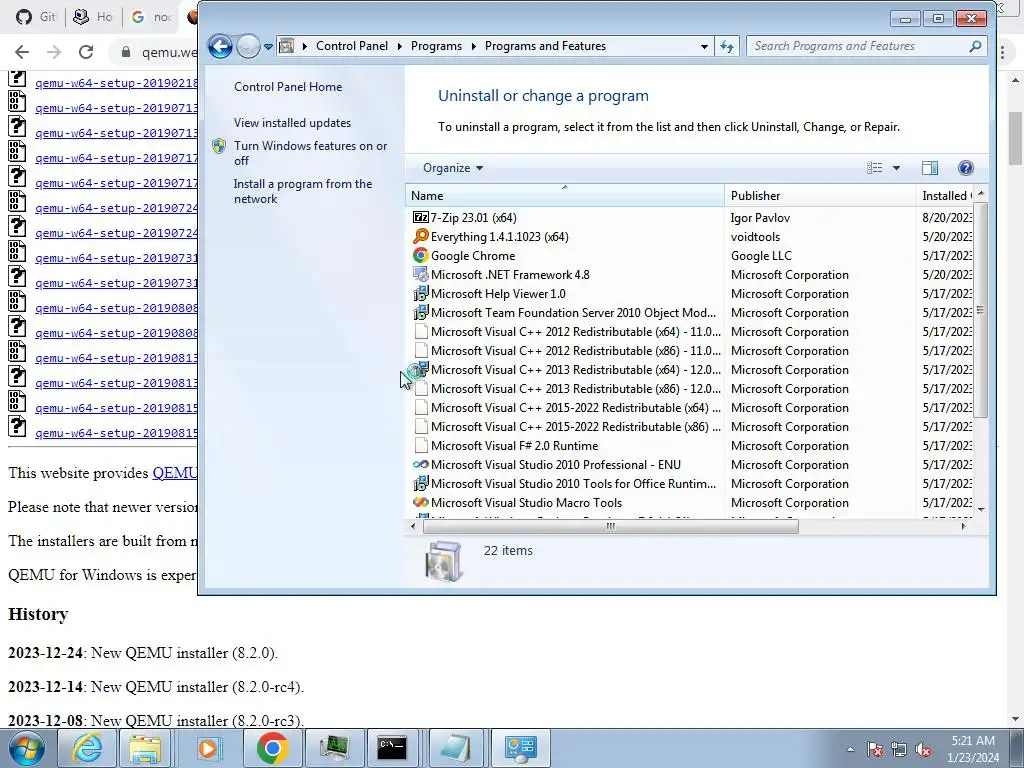Select Visual C++ 2013 Redistributable (x86) row
Screen dimensions: 1024x768
pyautogui.click(x=692, y=389)
